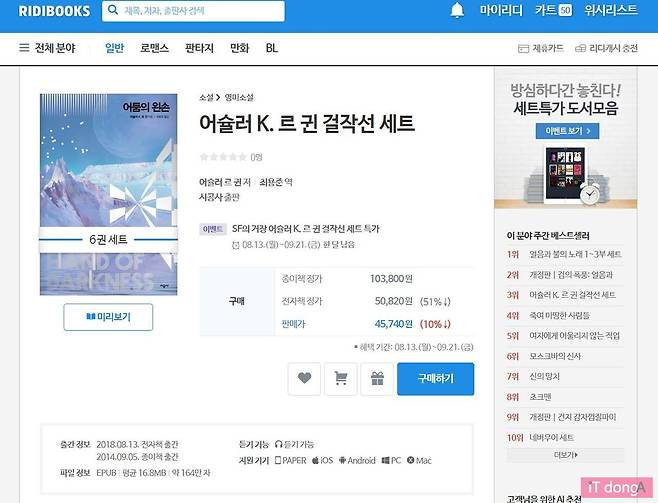Click the cart count badge 50
The image size is (658, 503).
click(566, 10)
